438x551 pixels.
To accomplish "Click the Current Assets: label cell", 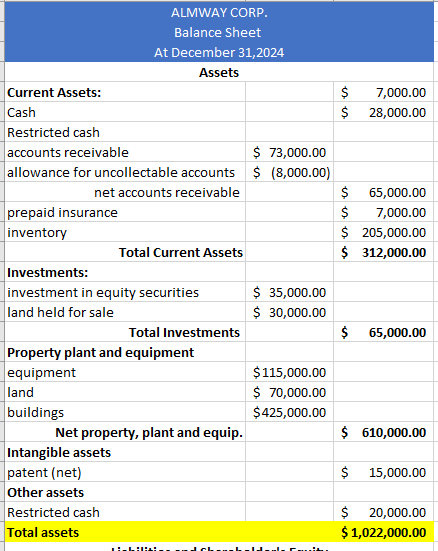I will pos(125,92).
